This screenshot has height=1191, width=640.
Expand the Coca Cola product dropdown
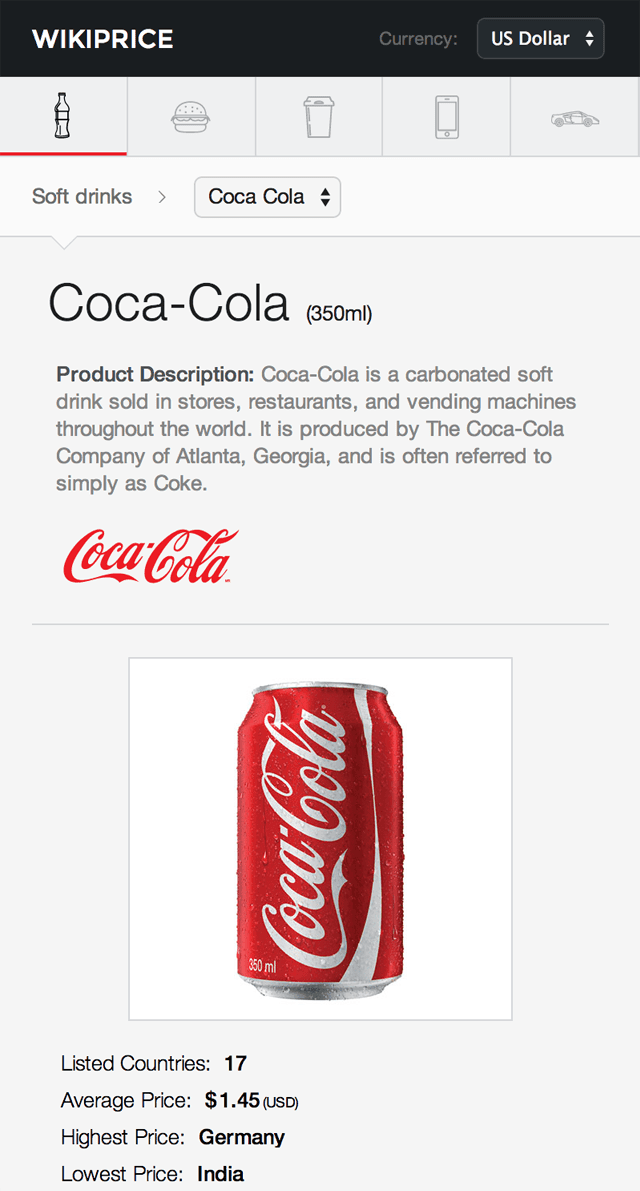point(267,197)
